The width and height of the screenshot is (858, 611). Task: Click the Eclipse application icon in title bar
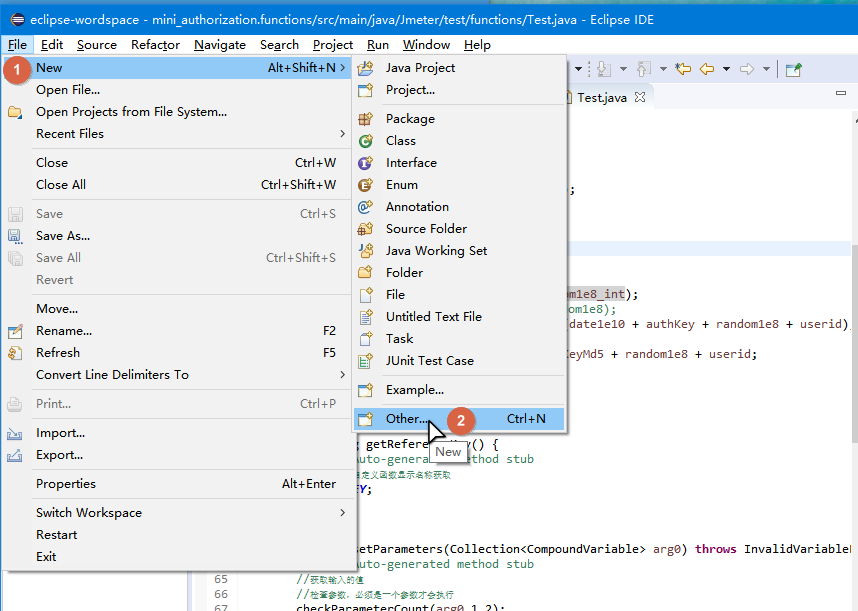(x=18, y=20)
